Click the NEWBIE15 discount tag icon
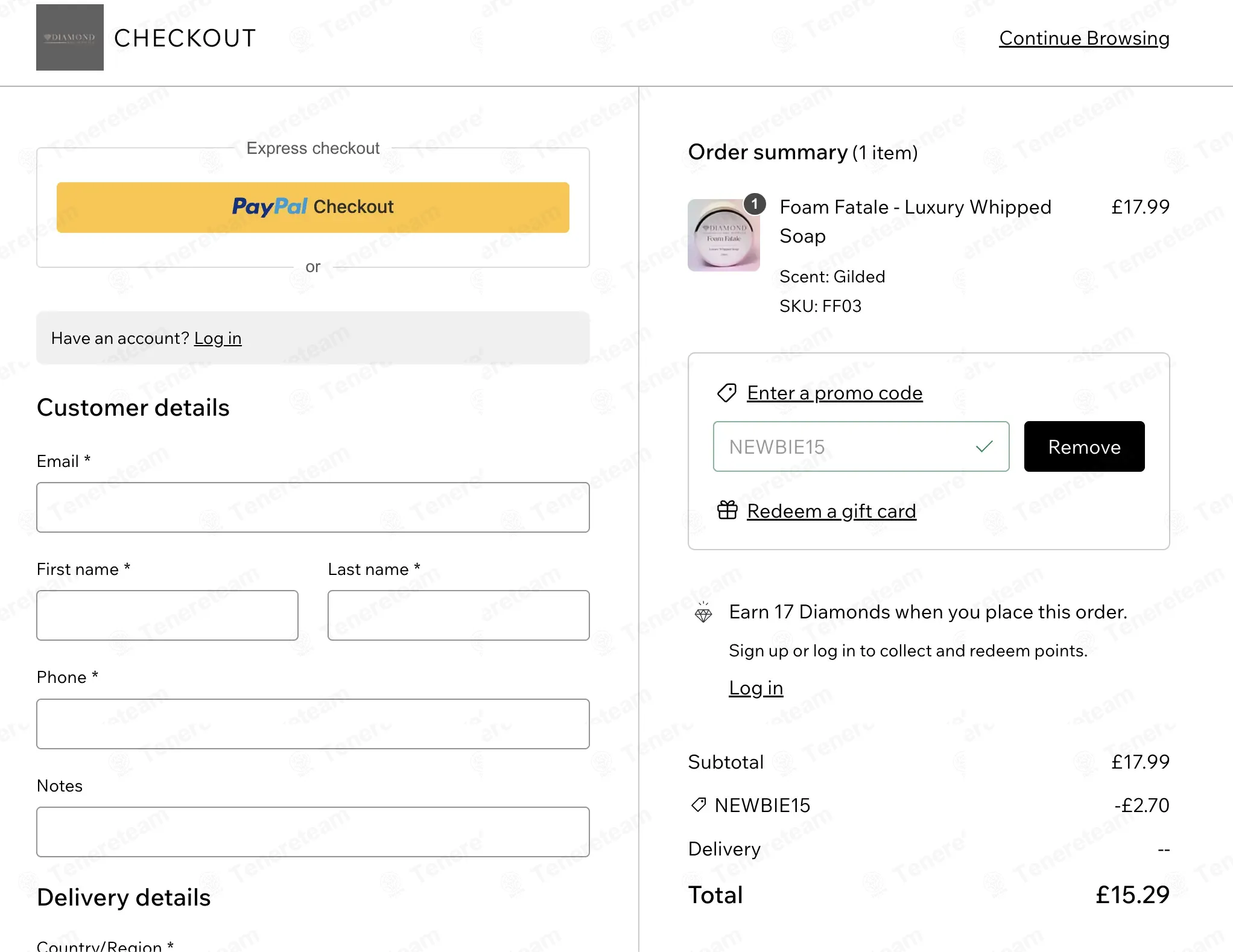The width and height of the screenshot is (1233, 952). (x=699, y=805)
